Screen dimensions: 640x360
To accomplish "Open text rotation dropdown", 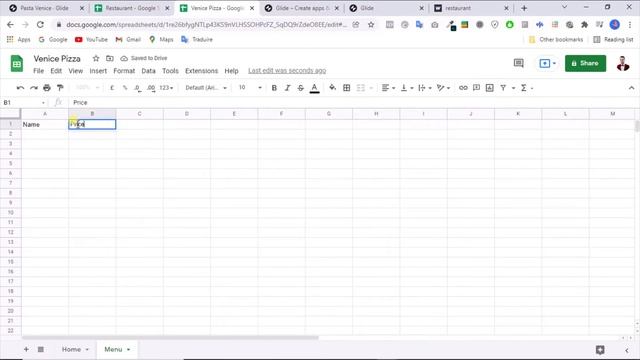I will [443, 88].
